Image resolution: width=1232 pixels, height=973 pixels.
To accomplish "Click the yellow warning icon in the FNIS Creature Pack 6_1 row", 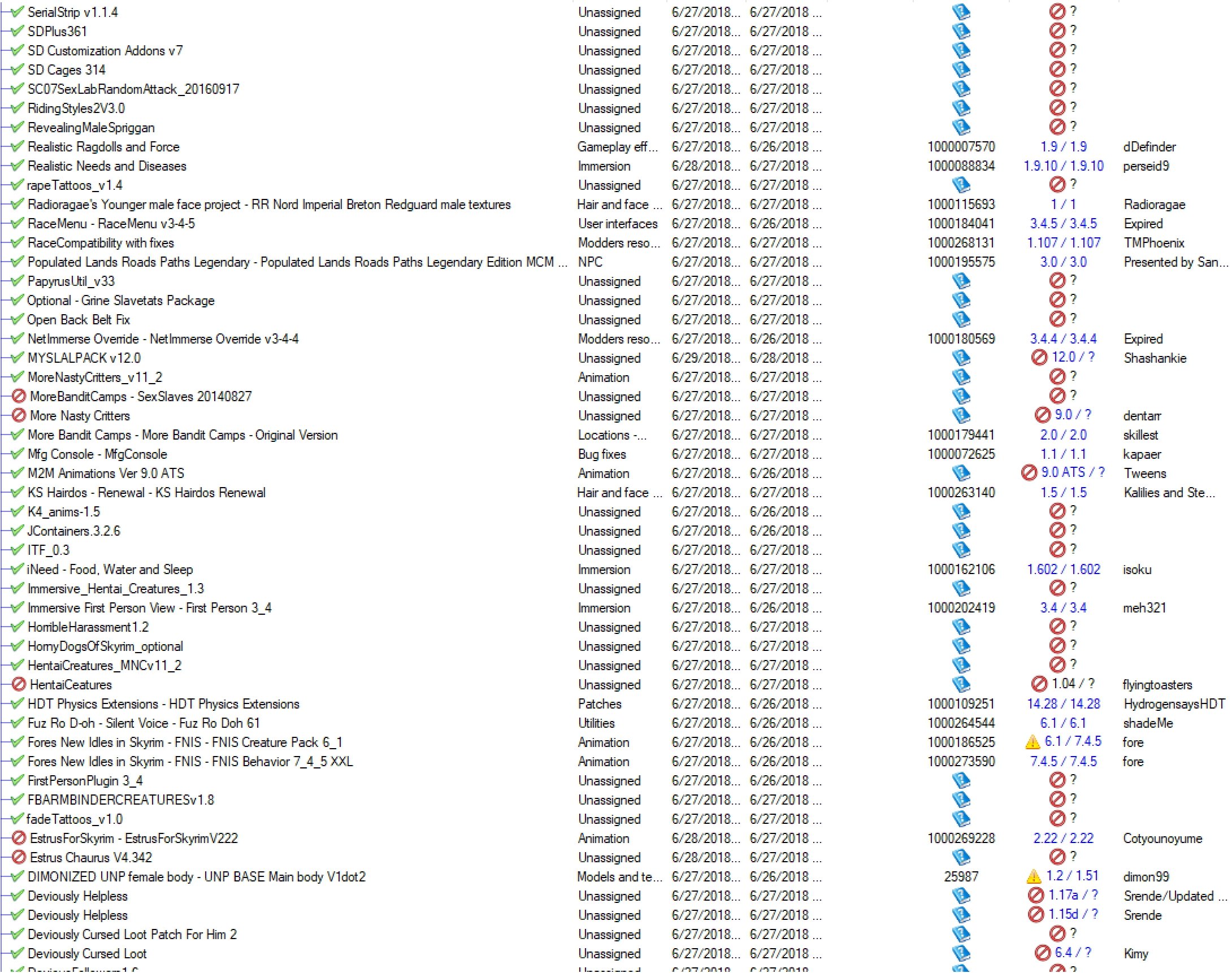I will (1033, 742).
